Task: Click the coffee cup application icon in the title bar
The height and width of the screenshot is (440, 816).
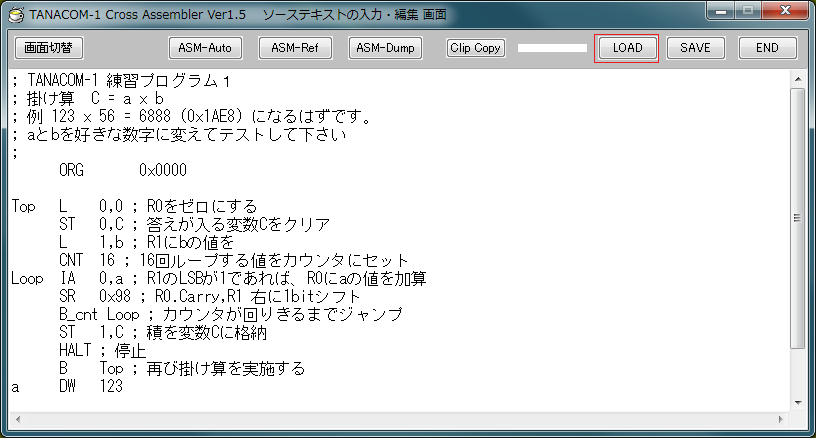Action: click(x=16, y=15)
